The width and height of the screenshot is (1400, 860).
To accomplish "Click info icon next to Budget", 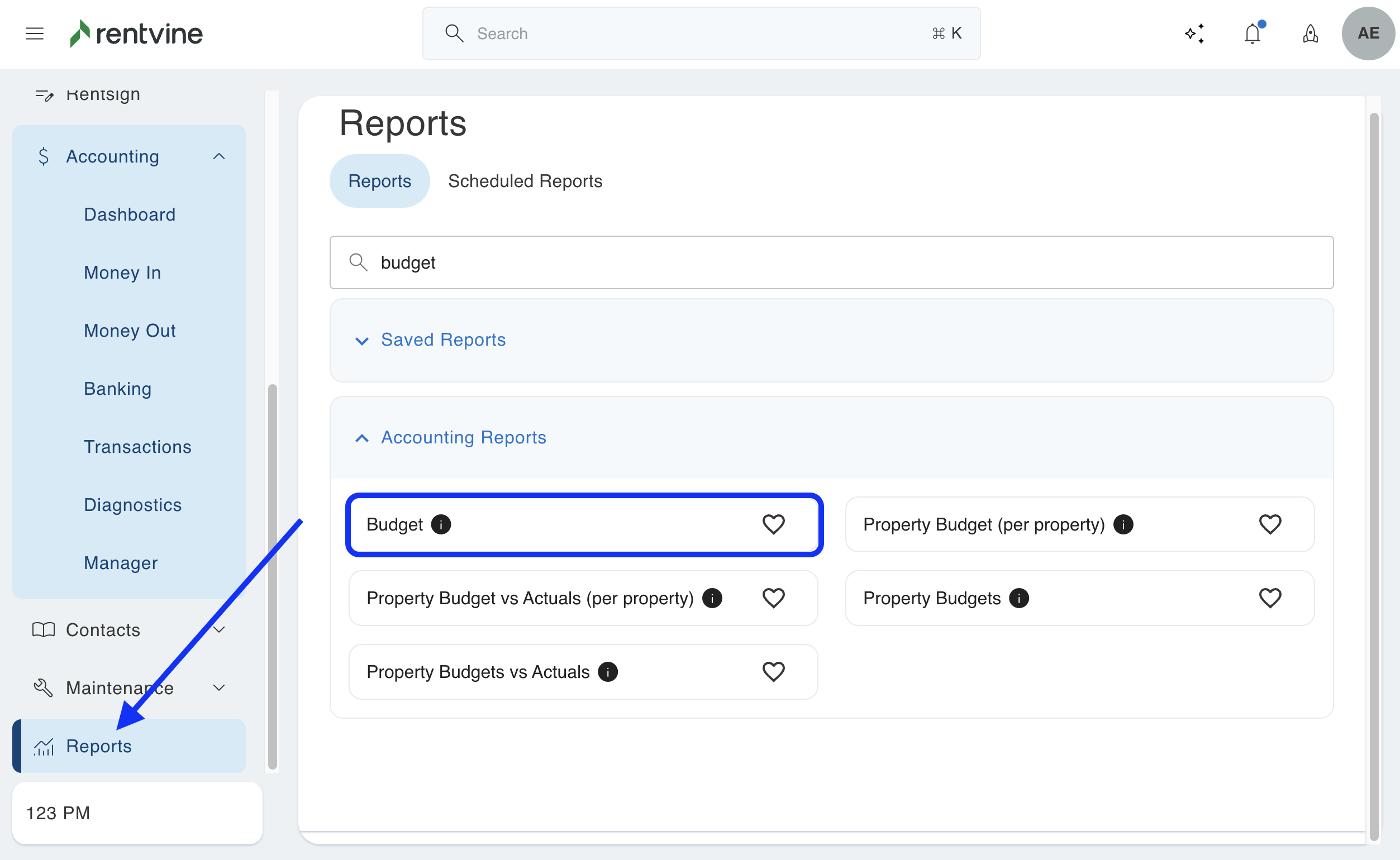I will (441, 524).
